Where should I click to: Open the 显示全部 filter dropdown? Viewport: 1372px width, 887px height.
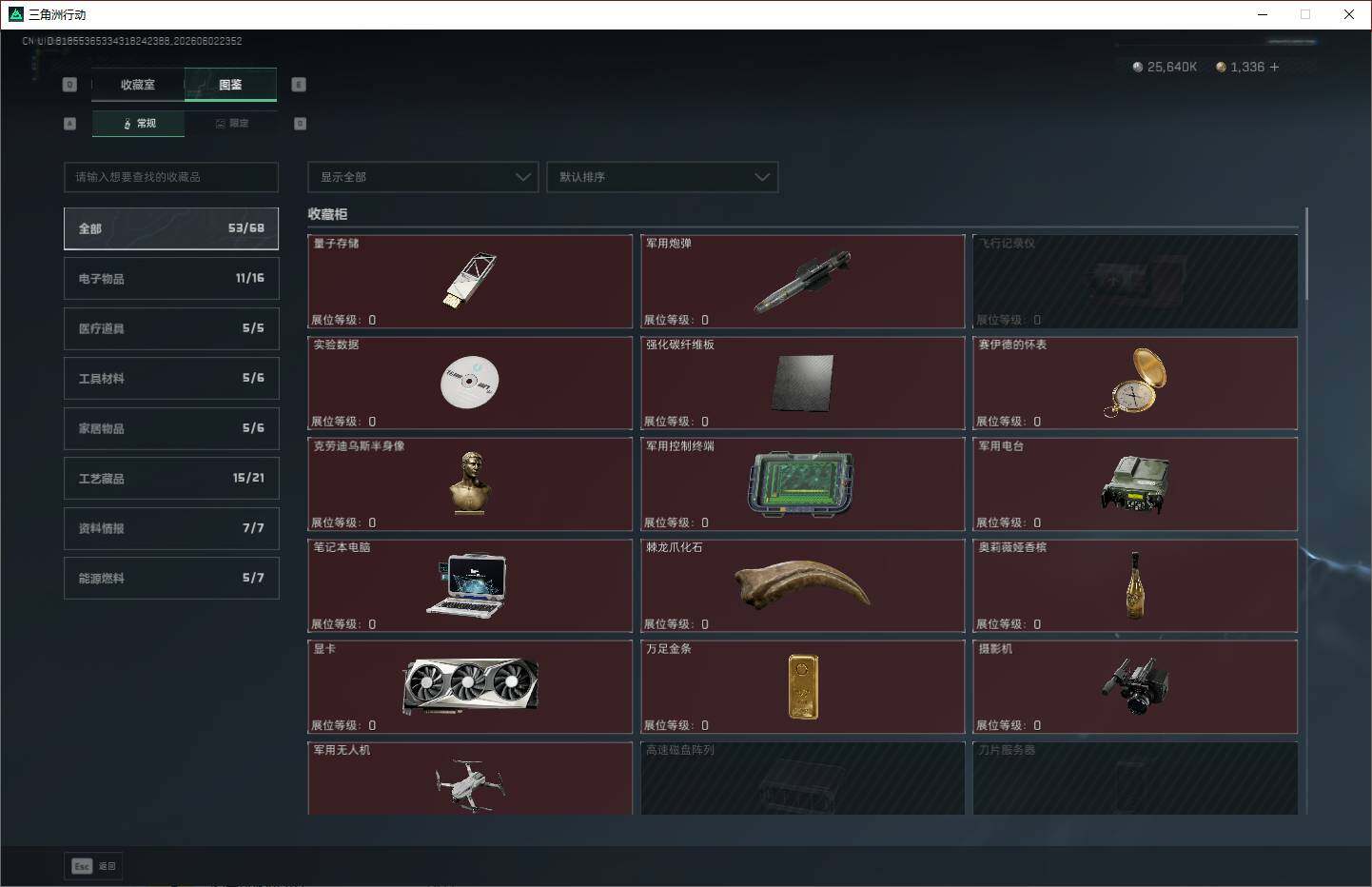(x=422, y=177)
